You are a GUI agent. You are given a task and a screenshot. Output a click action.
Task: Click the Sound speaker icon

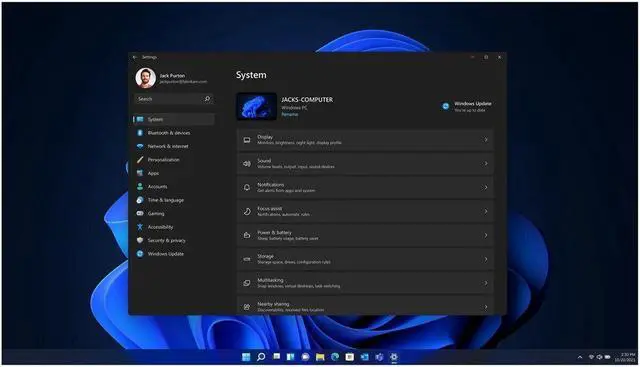[247, 164]
